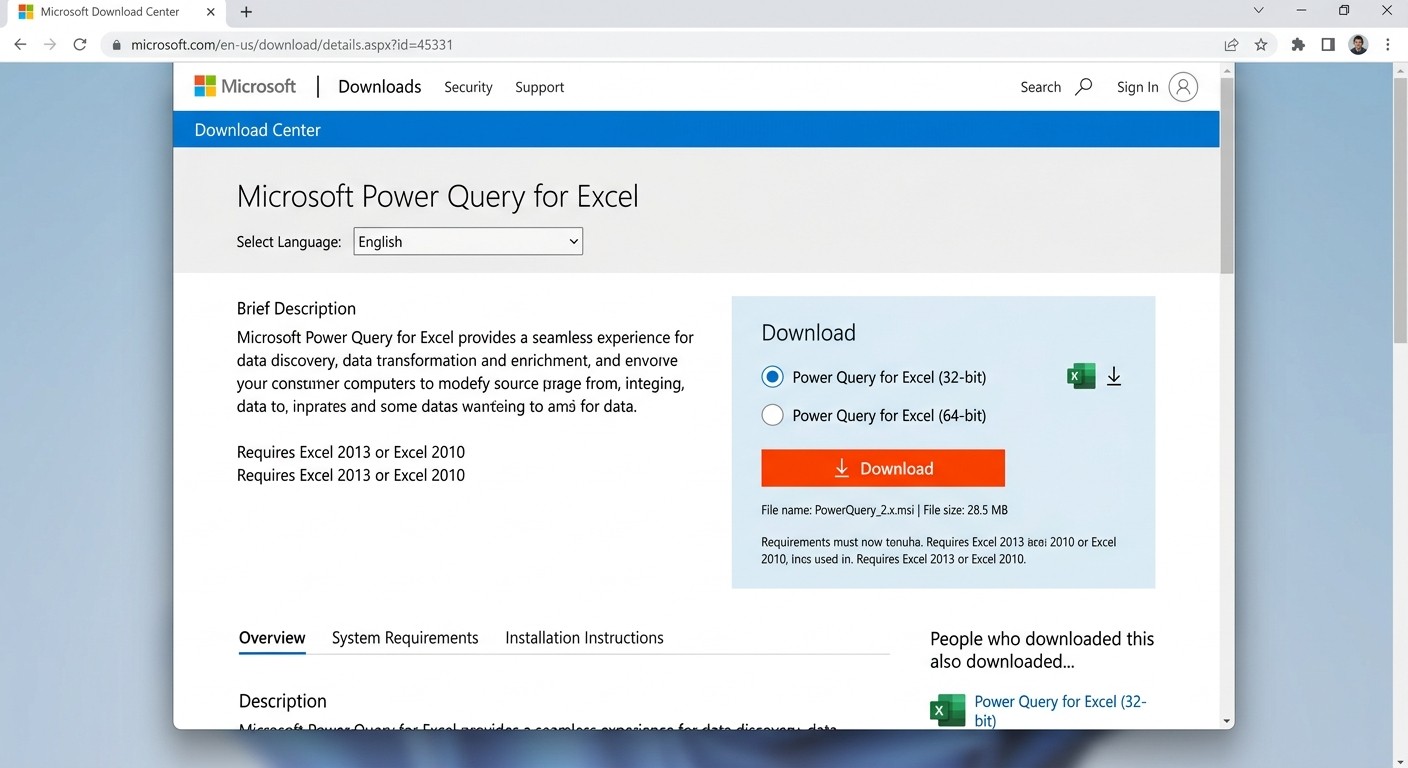This screenshot has width=1408, height=768.
Task: Reload the page
Action: tap(80, 45)
